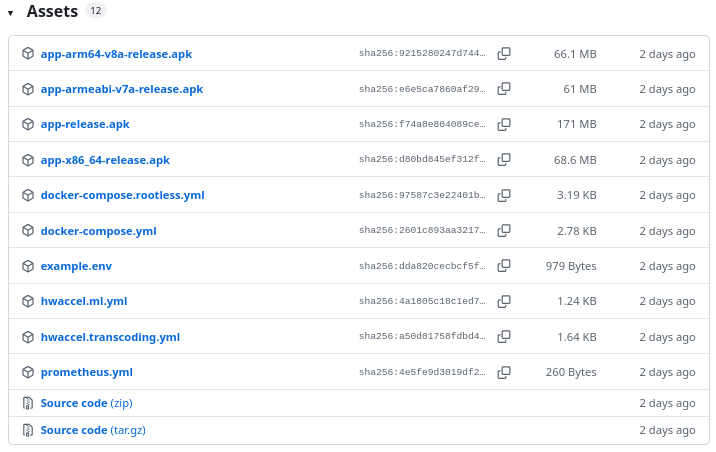
Task: Select hash text sha256:a50d01758fdbd4…
Action: tap(422, 336)
